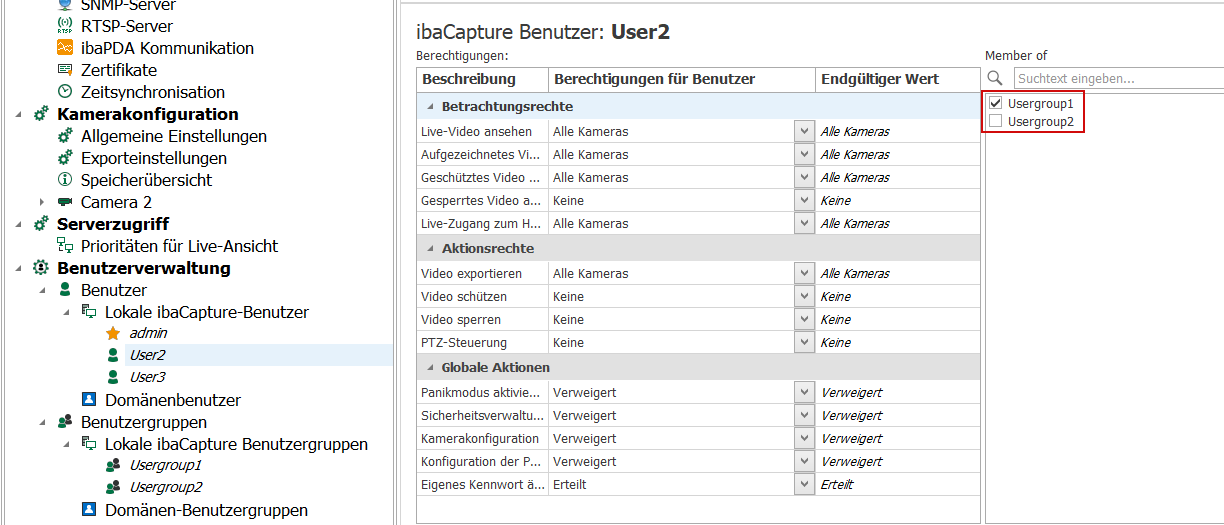Open the Kamerakonfiguration permission dropdown in the table

[x=805, y=438]
